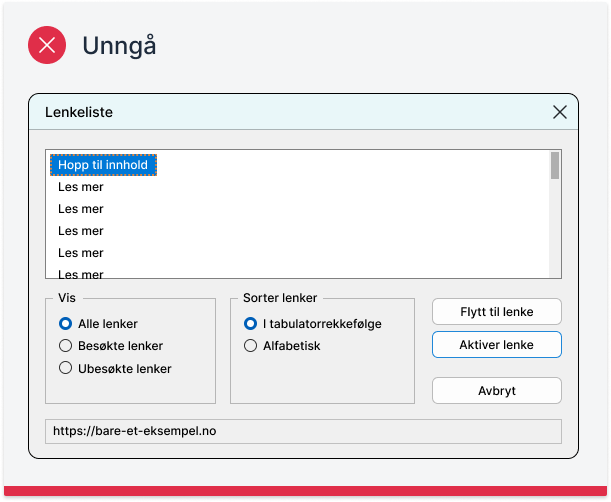Close the Lenkeliste dialog with the X
This screenshot has height=502, width=611.
[x=559, y=112]
